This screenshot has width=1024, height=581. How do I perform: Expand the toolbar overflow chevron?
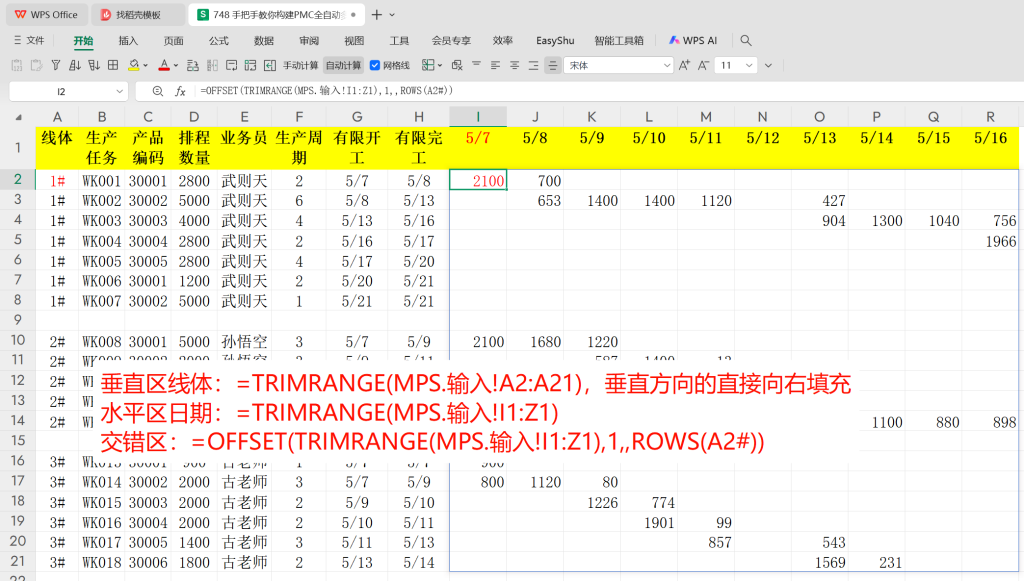(769, 65)
